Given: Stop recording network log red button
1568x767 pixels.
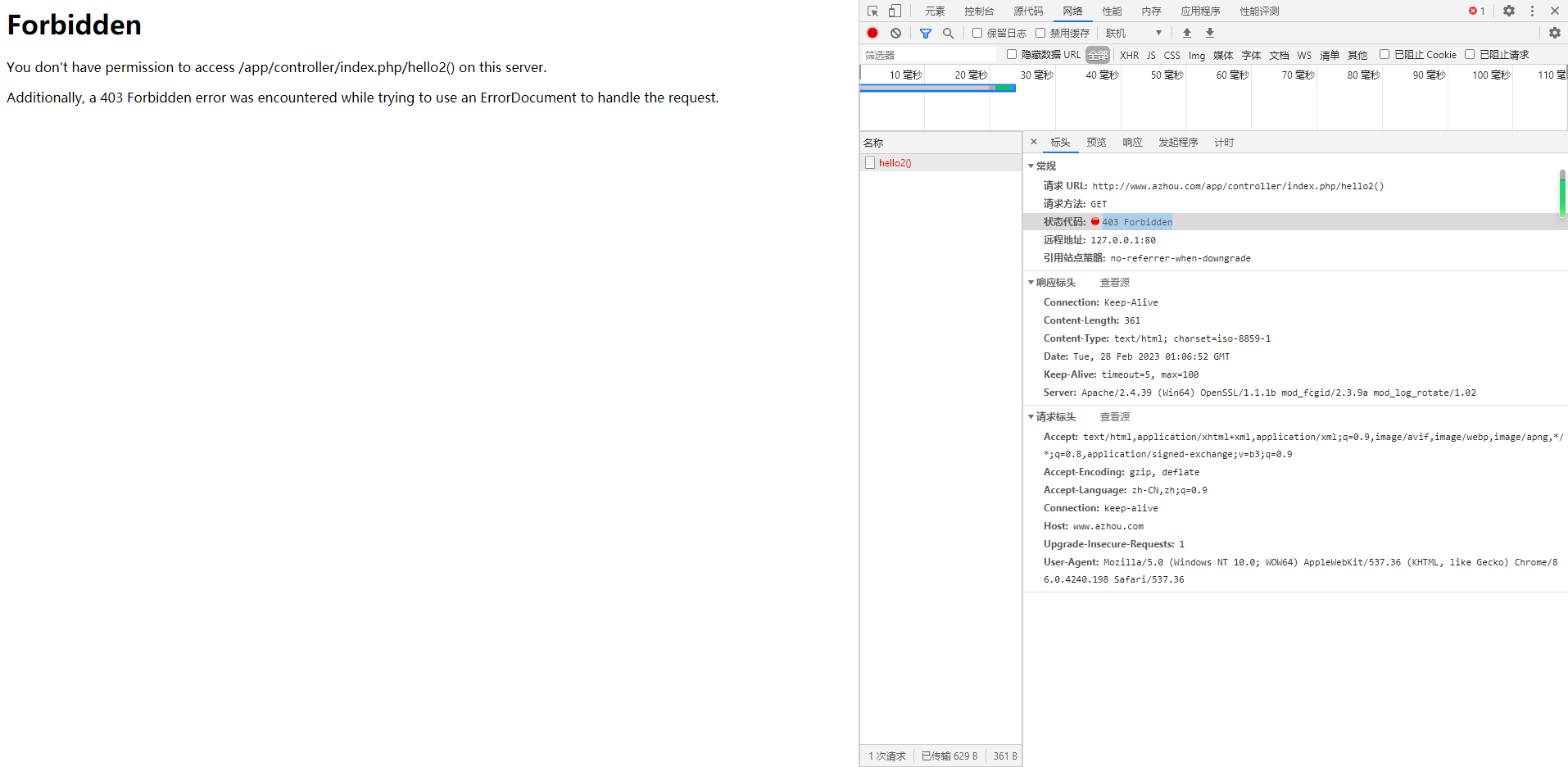Looking at the screenshot, I should click(872, 33).
